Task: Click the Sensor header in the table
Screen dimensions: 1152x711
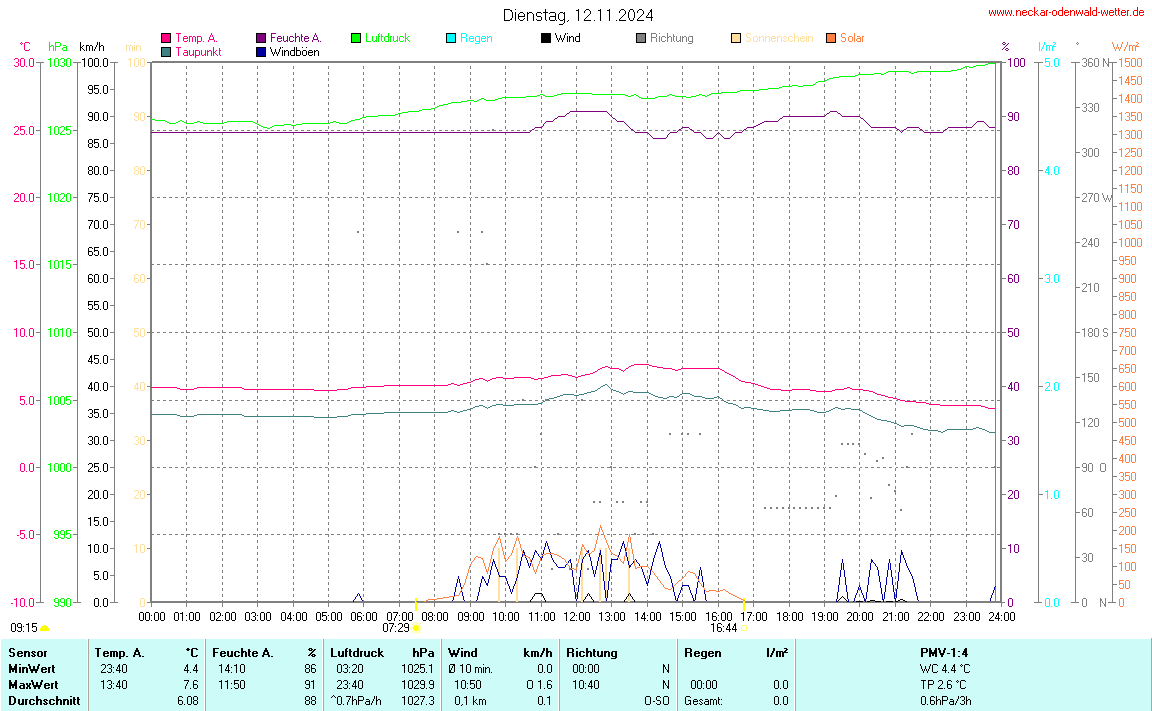Action: [x=27, y=652]
